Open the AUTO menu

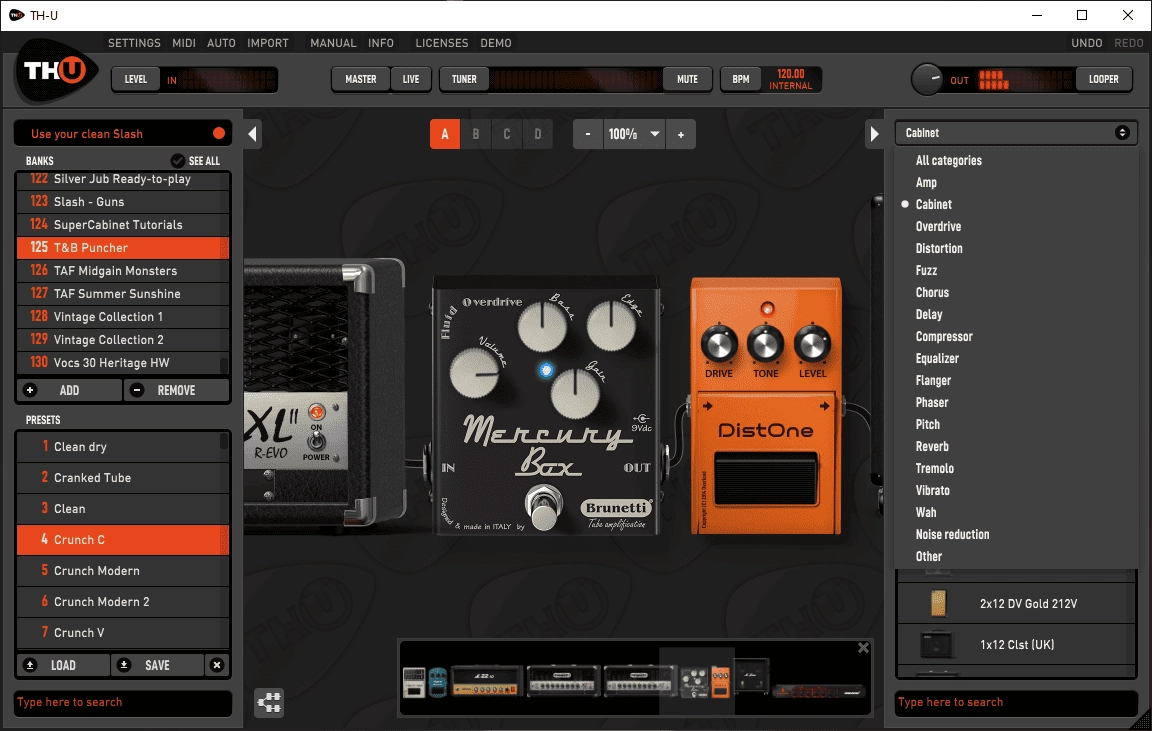coord(221,43)
